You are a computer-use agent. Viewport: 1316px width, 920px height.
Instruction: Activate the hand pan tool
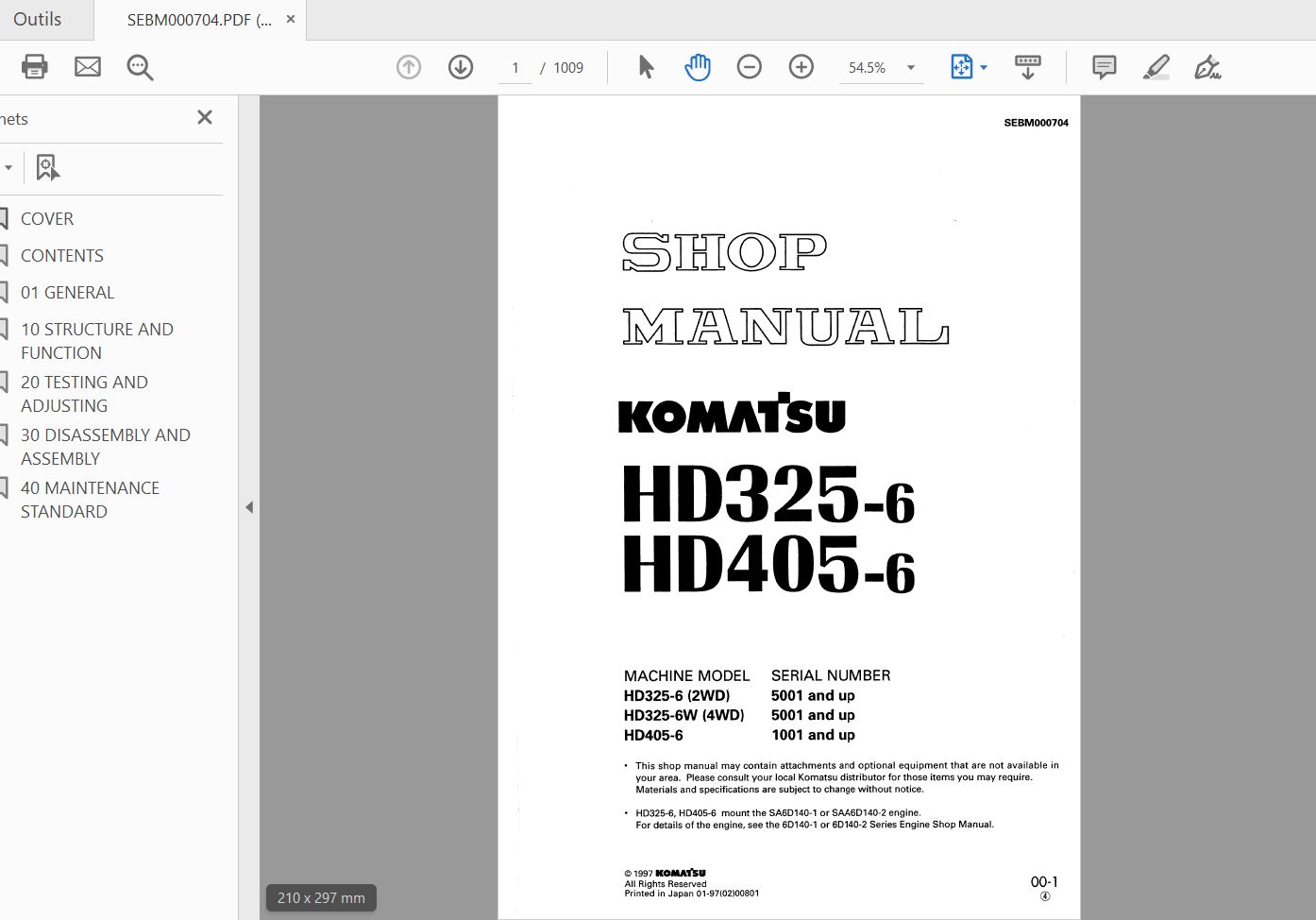click(698, 67)
